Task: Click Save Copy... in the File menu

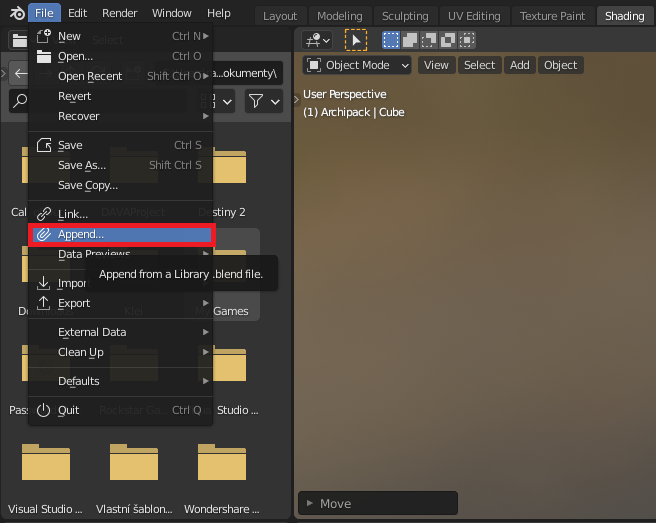Action: tap(120, 185)
